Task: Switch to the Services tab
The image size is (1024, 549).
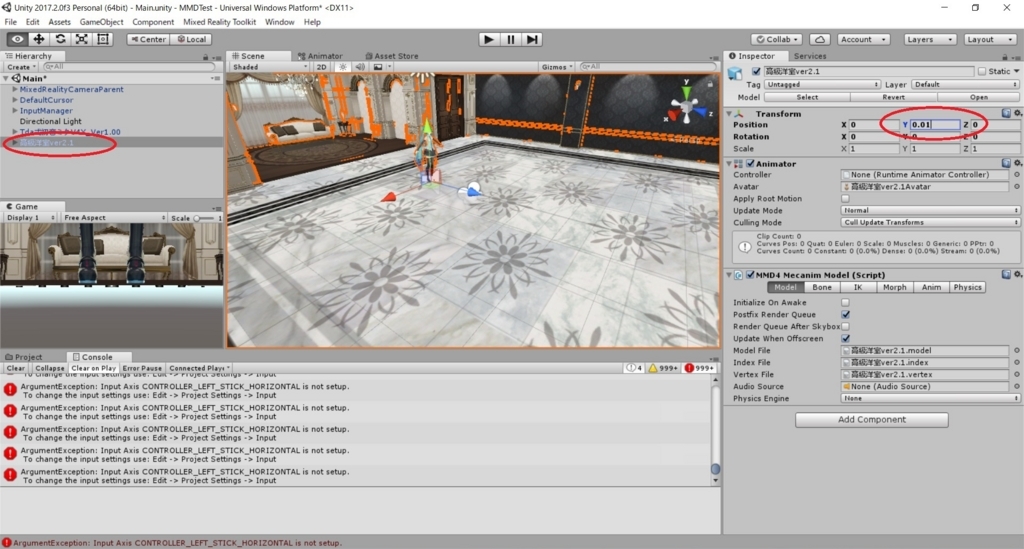Action: (x=810, y=56)
